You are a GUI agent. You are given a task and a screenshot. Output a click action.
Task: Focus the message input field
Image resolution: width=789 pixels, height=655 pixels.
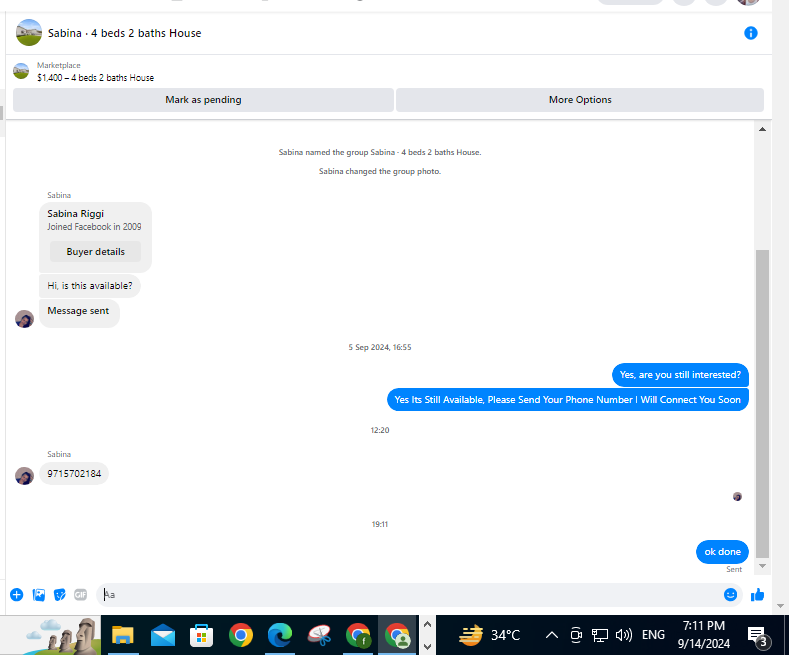410,595
